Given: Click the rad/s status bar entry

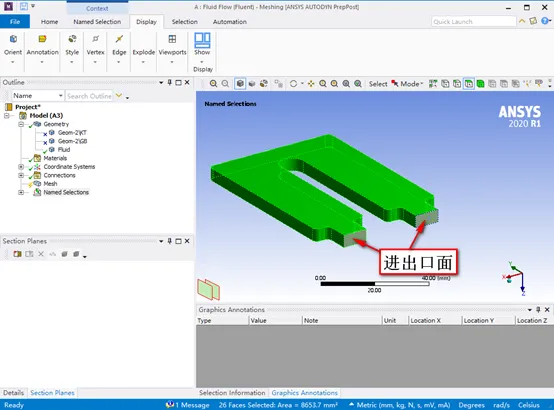Looking at the screenshot, I should tap(501, 405).
